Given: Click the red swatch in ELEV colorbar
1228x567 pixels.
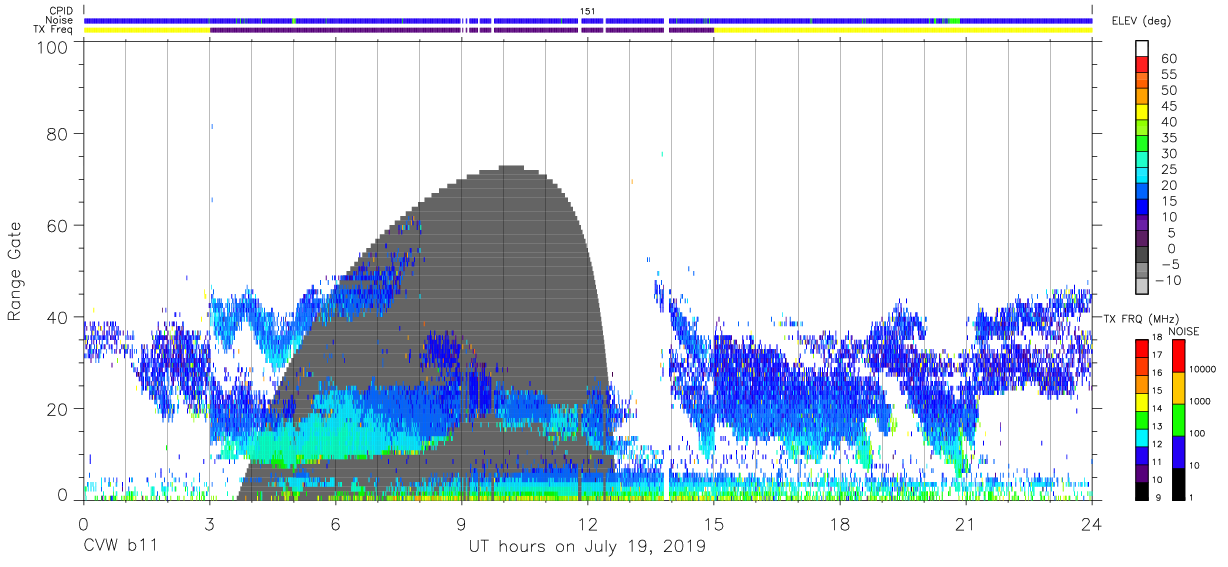Looking at the screenshot, I should (1142, 62).
